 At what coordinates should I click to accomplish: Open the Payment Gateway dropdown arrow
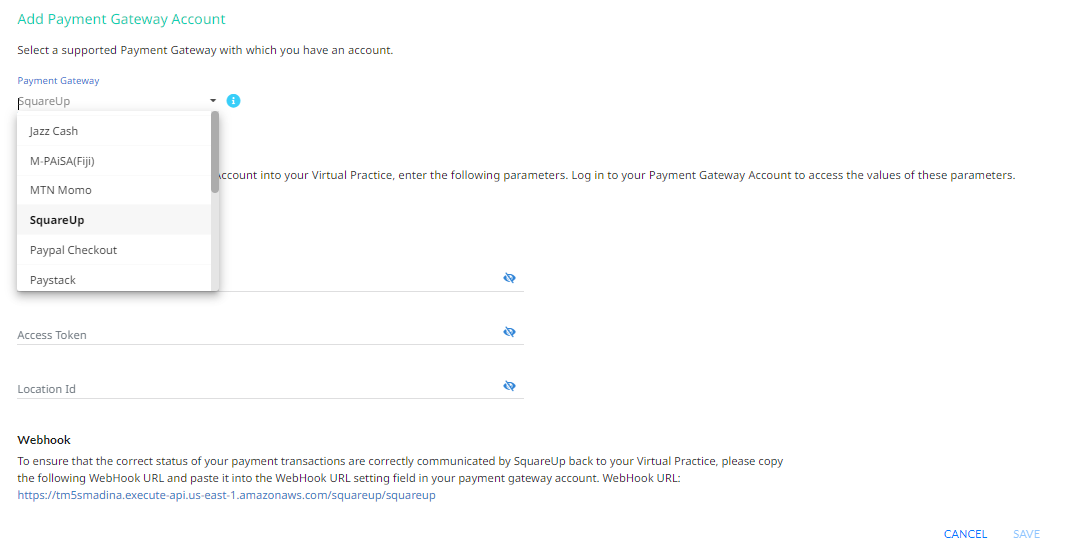[213, 101]
